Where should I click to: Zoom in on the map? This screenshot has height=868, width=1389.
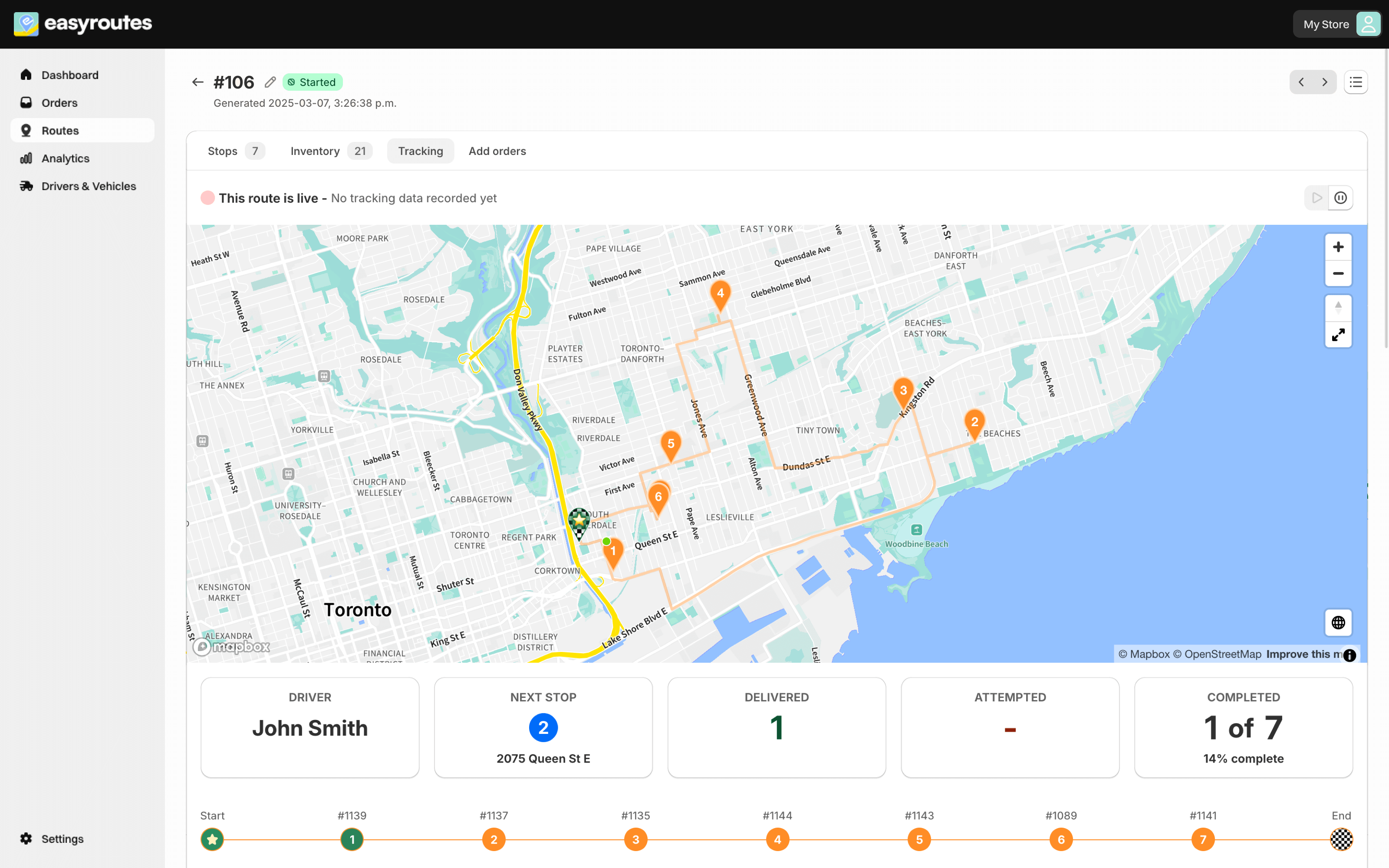coord(1338,247)
